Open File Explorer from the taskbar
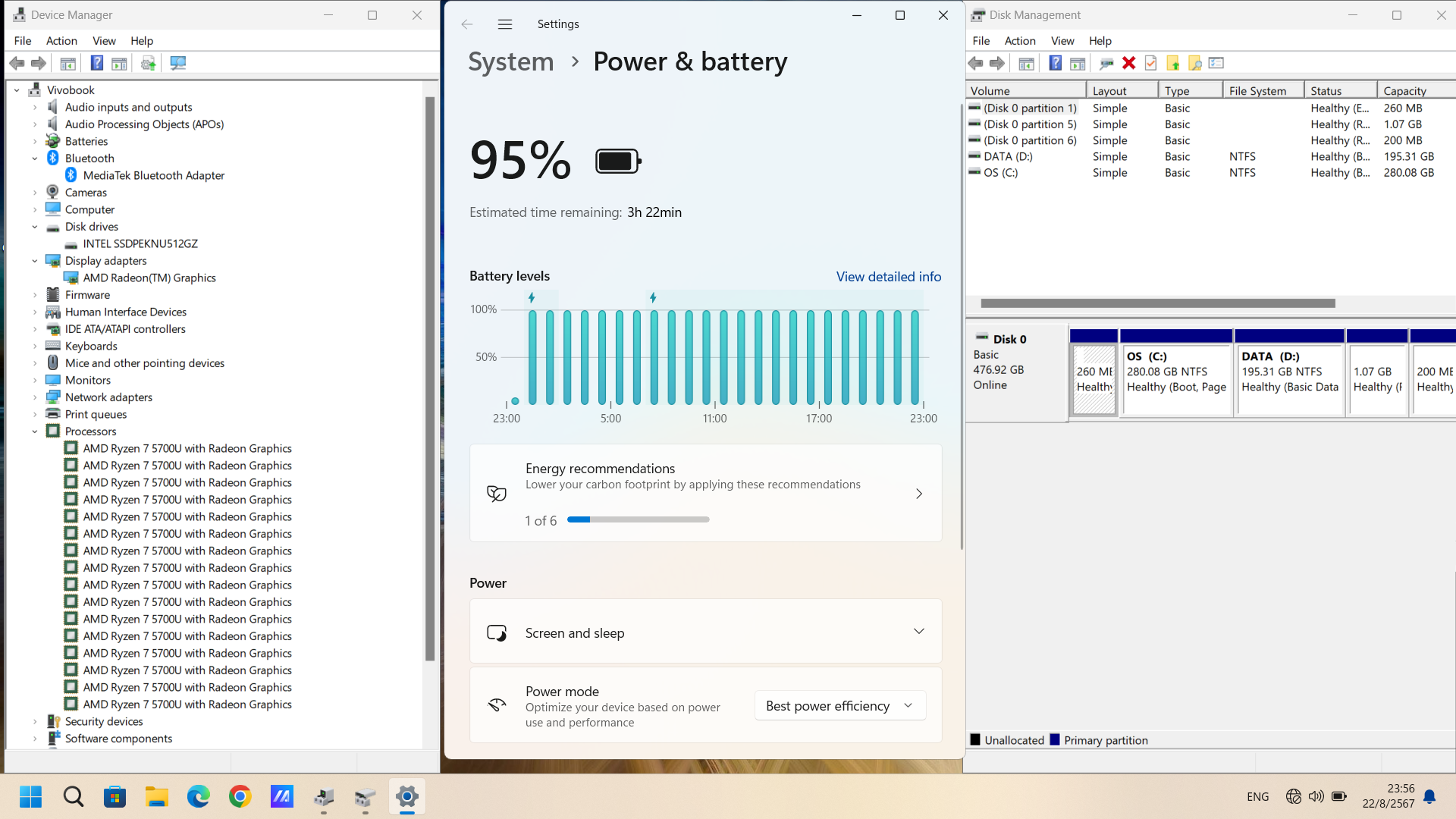1456x819 pixels. [157, 796]
